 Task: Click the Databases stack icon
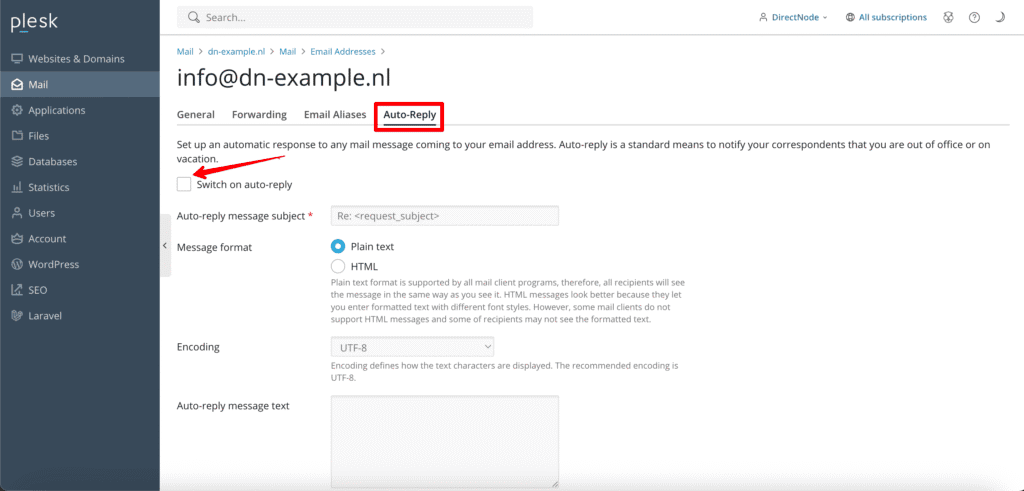point(17,162)
